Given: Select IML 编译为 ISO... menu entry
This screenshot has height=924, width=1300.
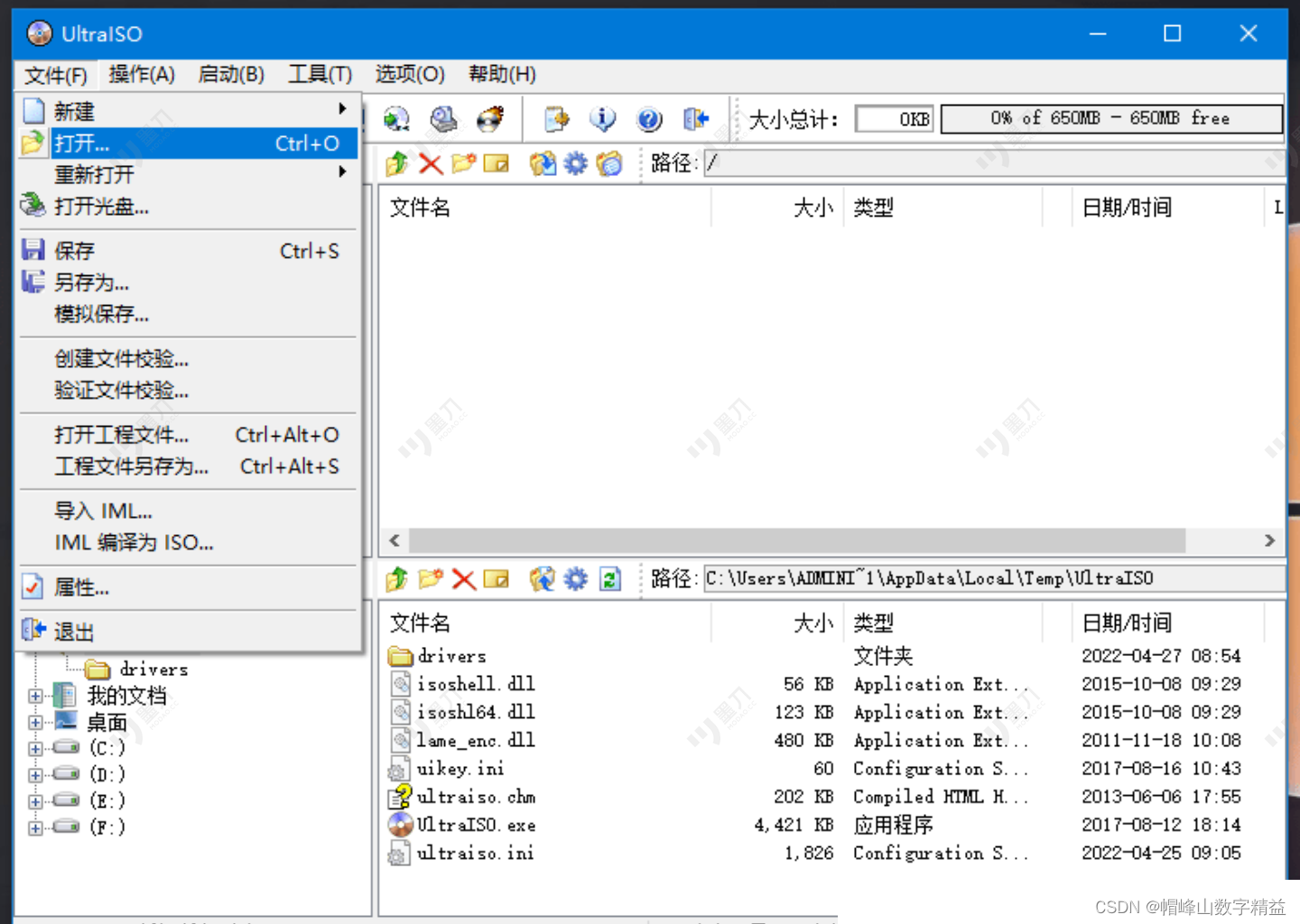Looking at the screenshot, I should pos(188,542).
